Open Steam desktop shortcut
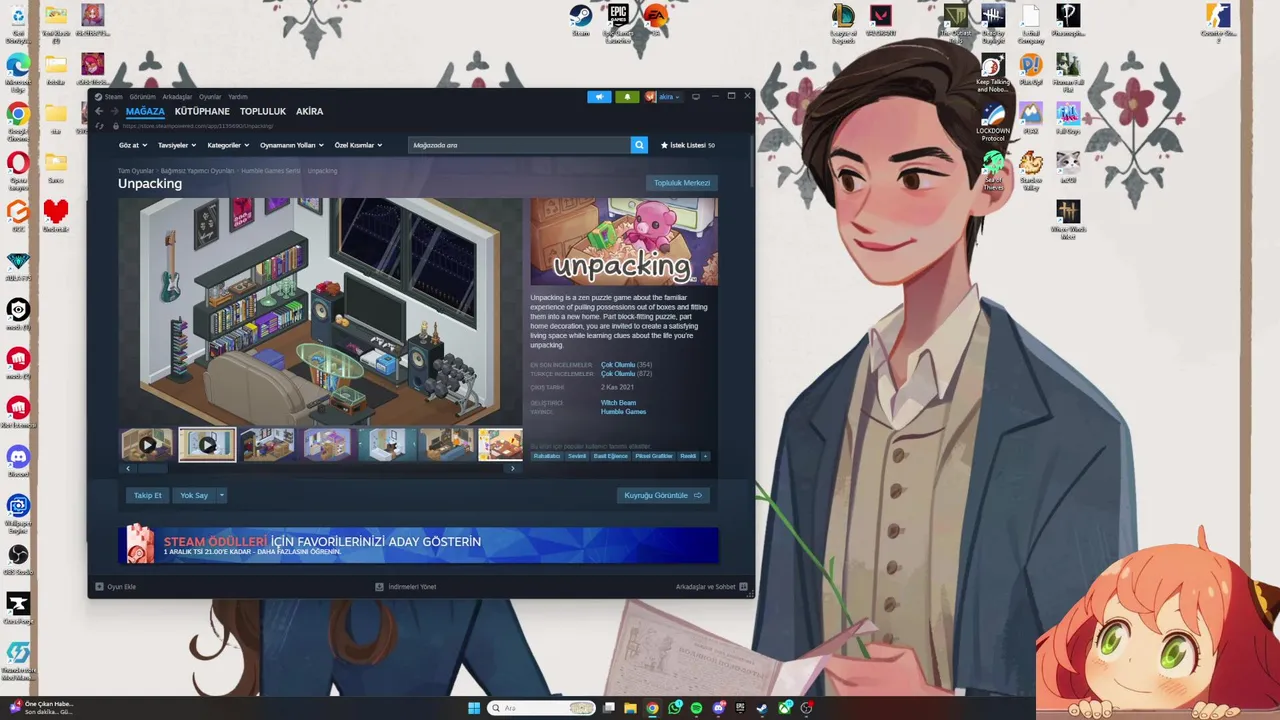 [580, 19]
